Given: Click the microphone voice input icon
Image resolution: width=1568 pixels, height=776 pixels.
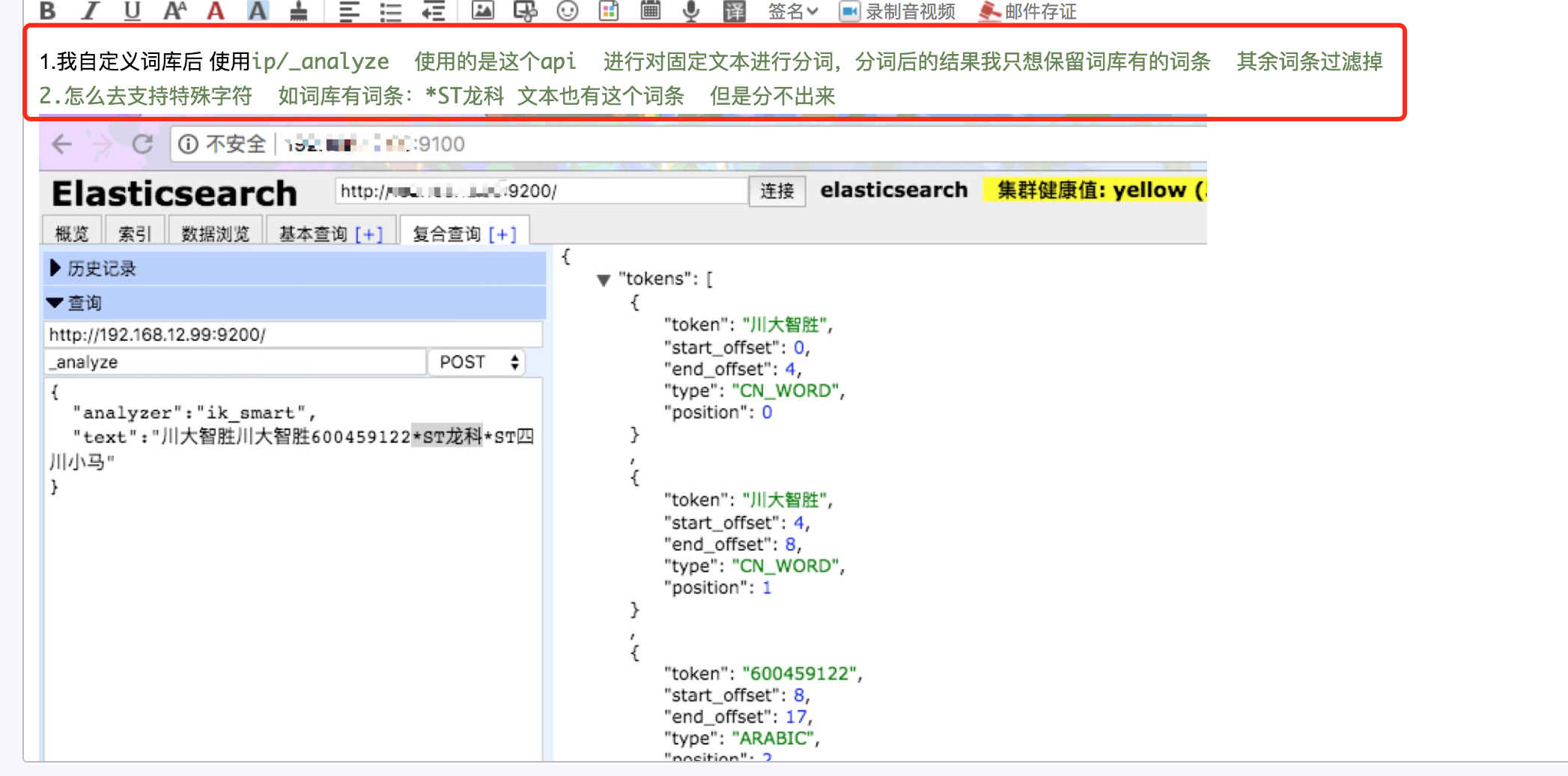Looking at the screenshot, I should pyautogui.click(x=692, y=10).
